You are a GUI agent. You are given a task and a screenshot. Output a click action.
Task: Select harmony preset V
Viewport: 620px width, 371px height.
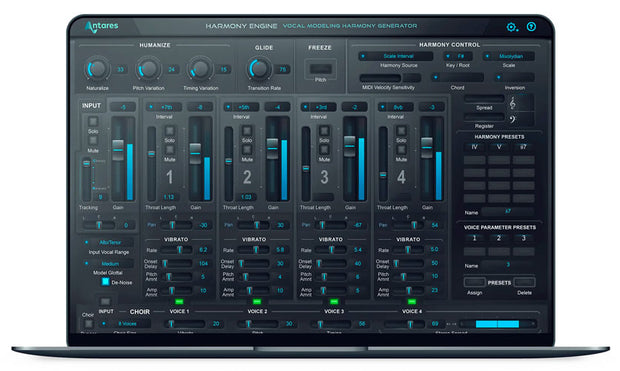499,147
